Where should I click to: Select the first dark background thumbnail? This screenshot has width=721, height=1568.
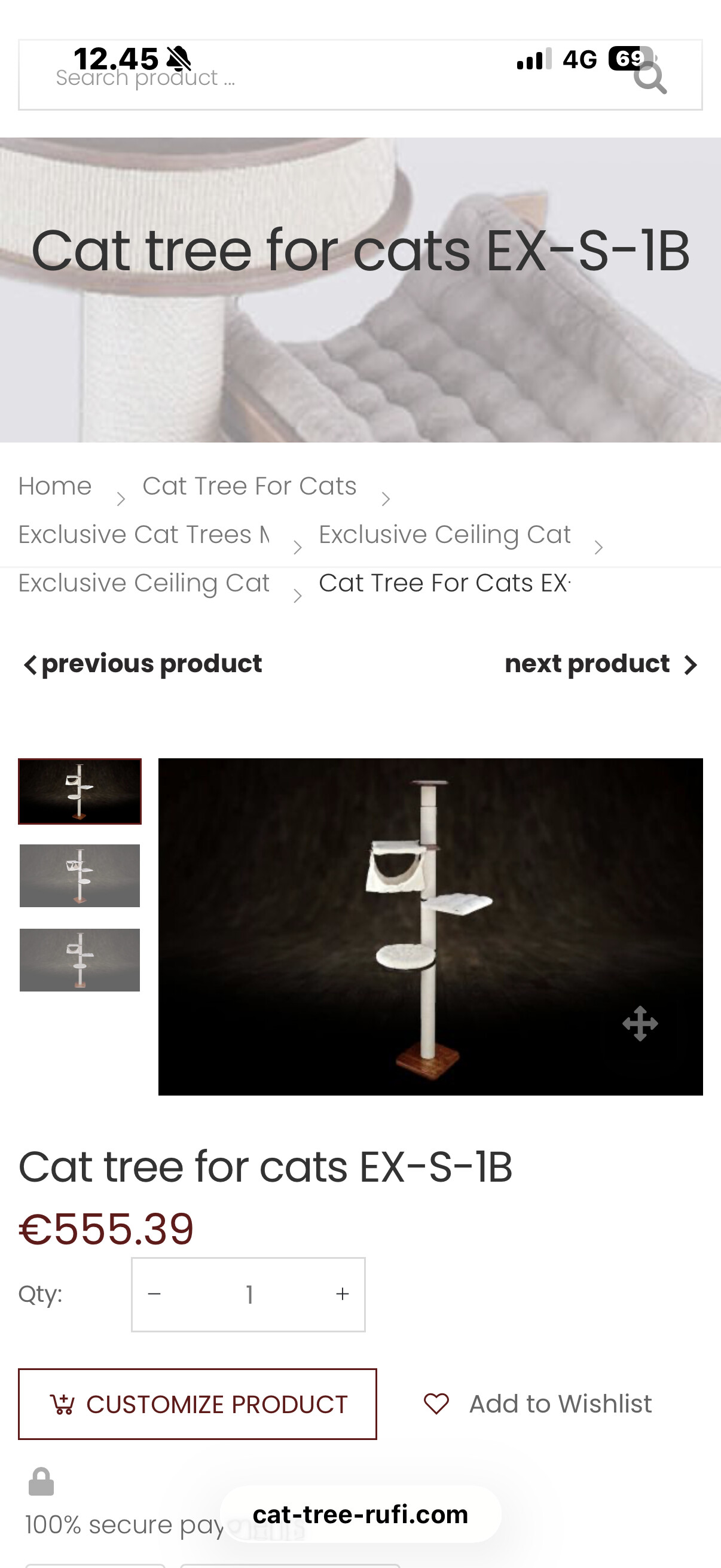[x=80, y=791]
